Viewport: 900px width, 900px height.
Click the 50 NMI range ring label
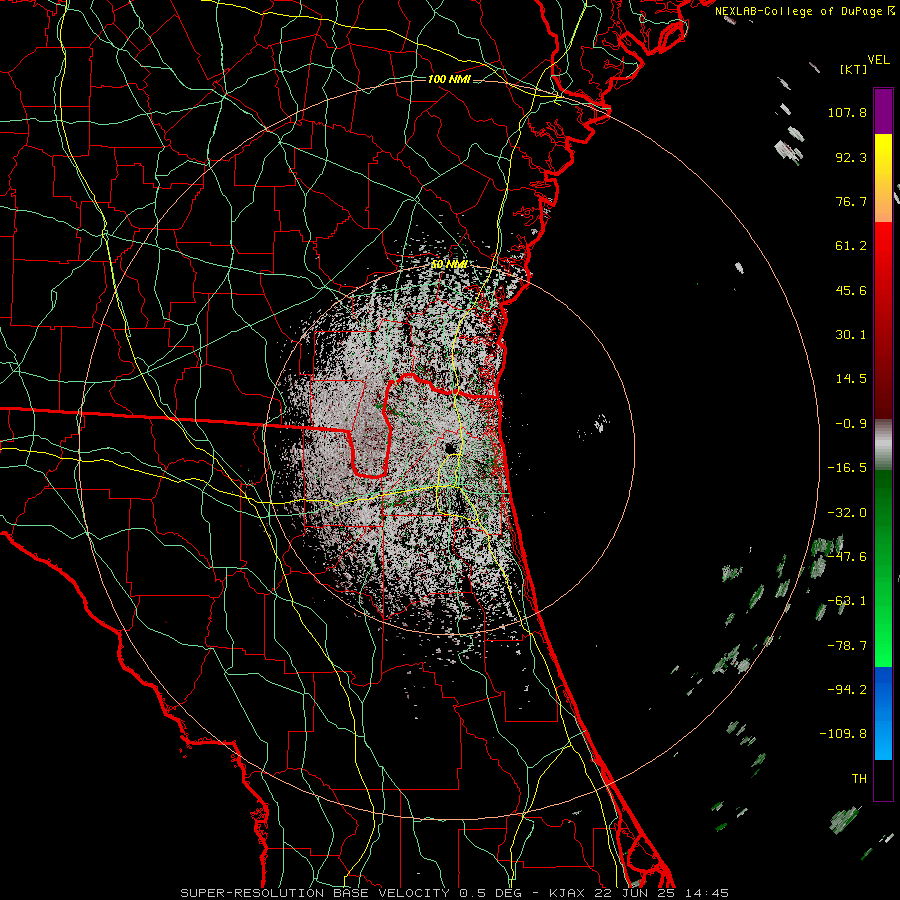tap(449, 264)
